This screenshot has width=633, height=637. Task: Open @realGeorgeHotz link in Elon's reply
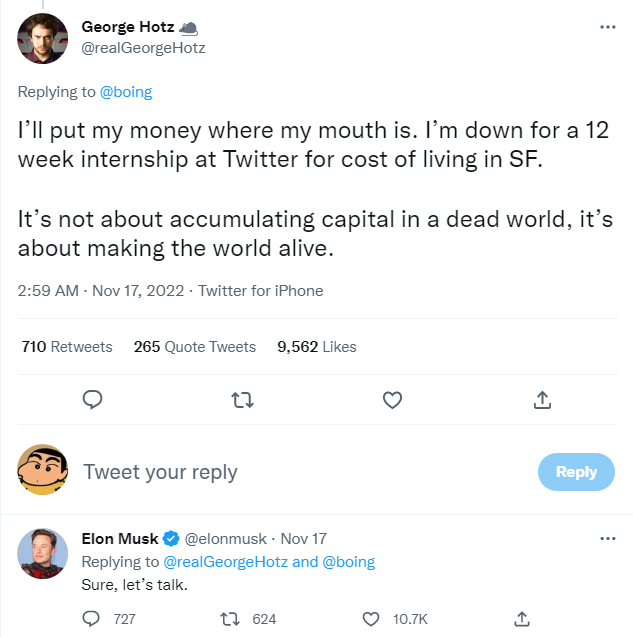click(225, 562)
